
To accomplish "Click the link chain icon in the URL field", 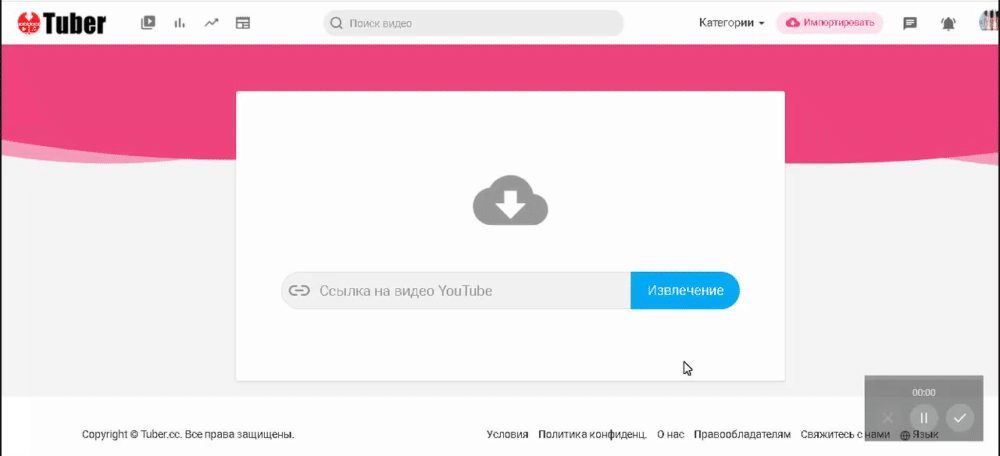I will (299, 291).
